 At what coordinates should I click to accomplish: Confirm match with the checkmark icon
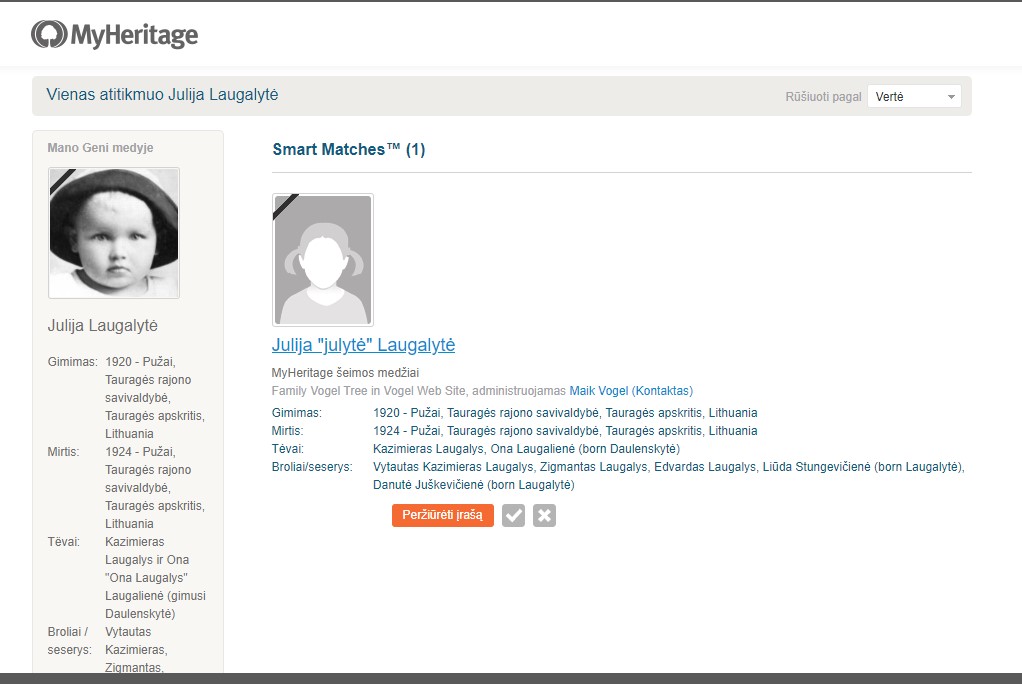point(514,515)
